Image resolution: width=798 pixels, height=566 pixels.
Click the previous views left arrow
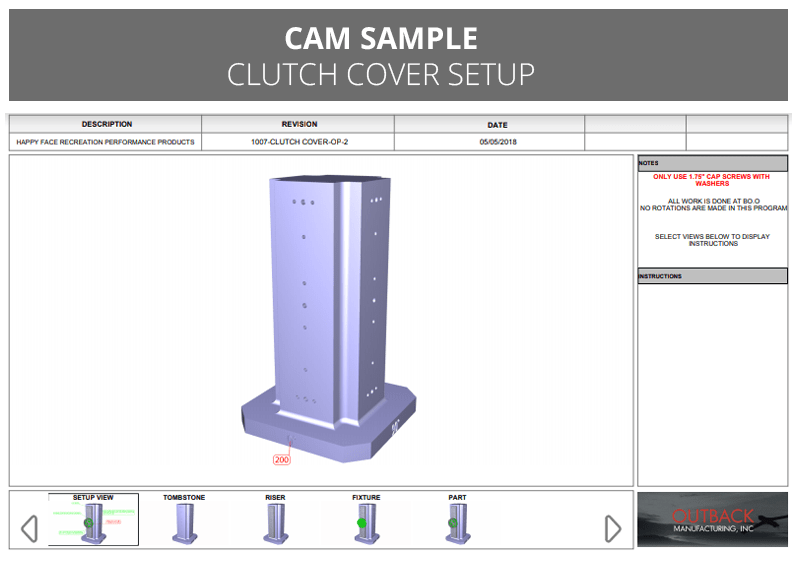[x=29, y=528]
